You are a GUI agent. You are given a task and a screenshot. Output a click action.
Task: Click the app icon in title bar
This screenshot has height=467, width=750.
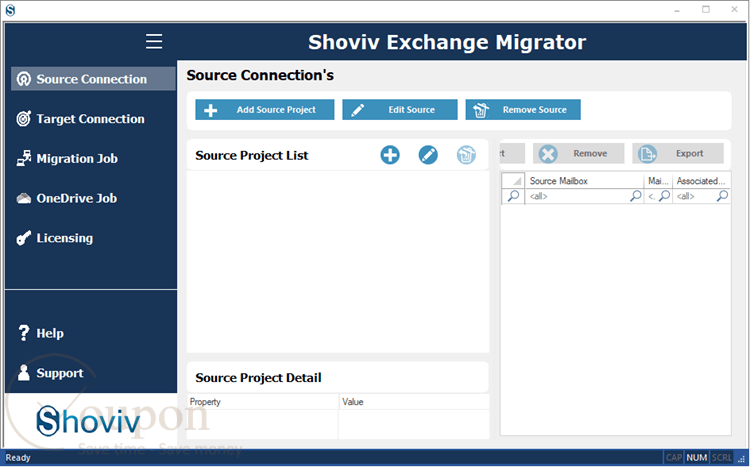tap(10, 10)
